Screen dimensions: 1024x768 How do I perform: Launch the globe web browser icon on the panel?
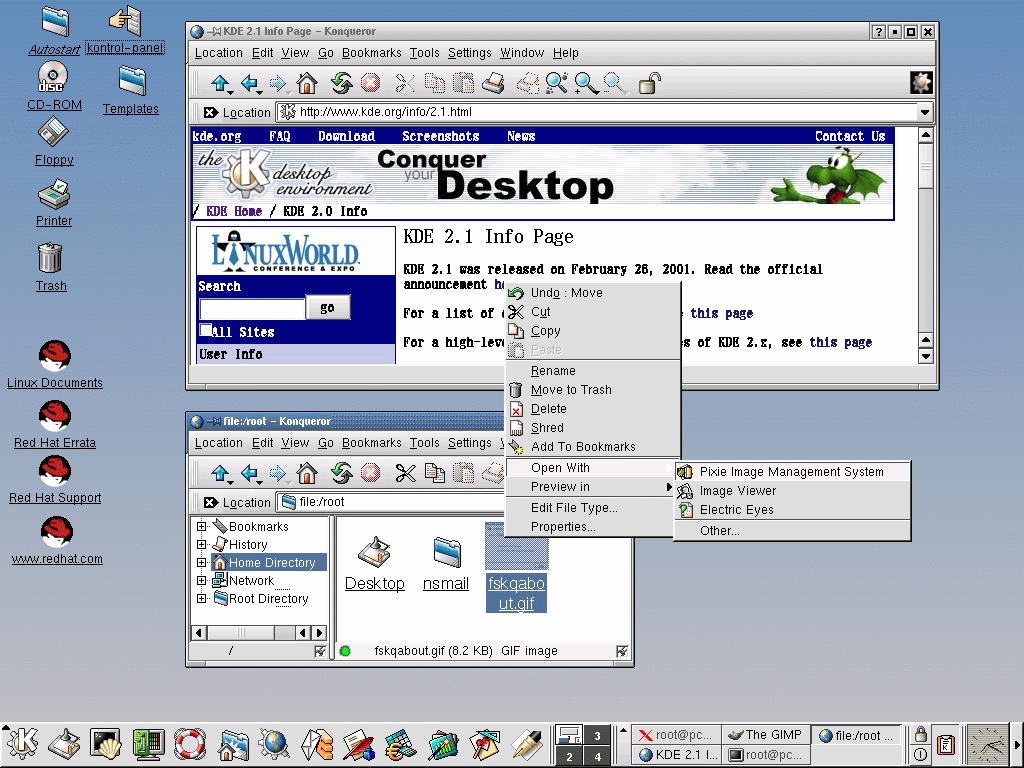click(x=274, y=744)
